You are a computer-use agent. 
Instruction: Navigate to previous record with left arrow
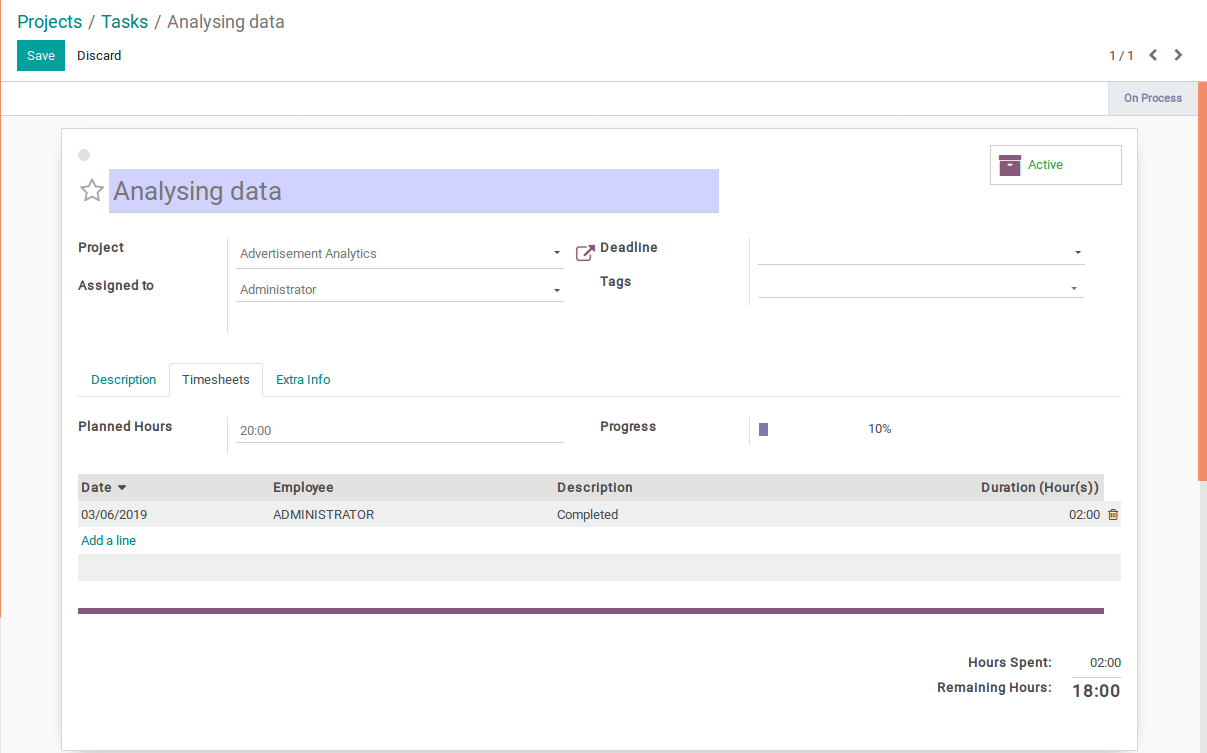click(x=1152, y=55)
